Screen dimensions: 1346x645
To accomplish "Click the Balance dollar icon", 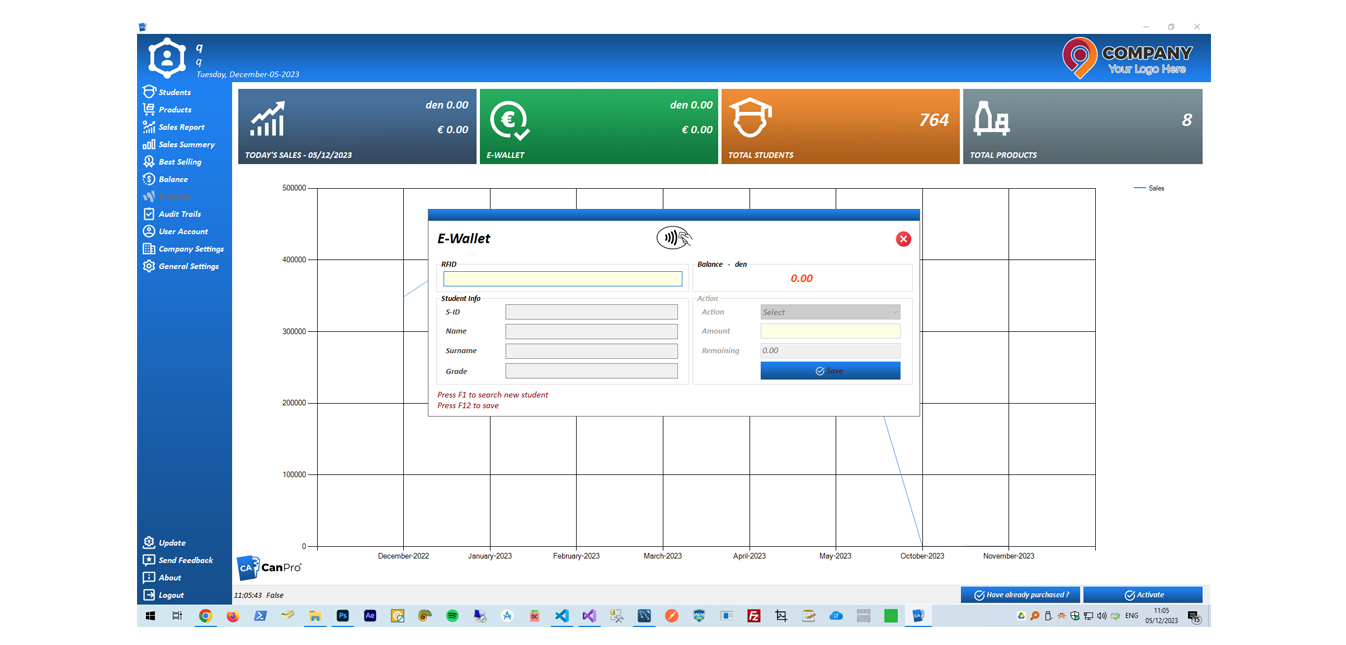I will 149,179.
